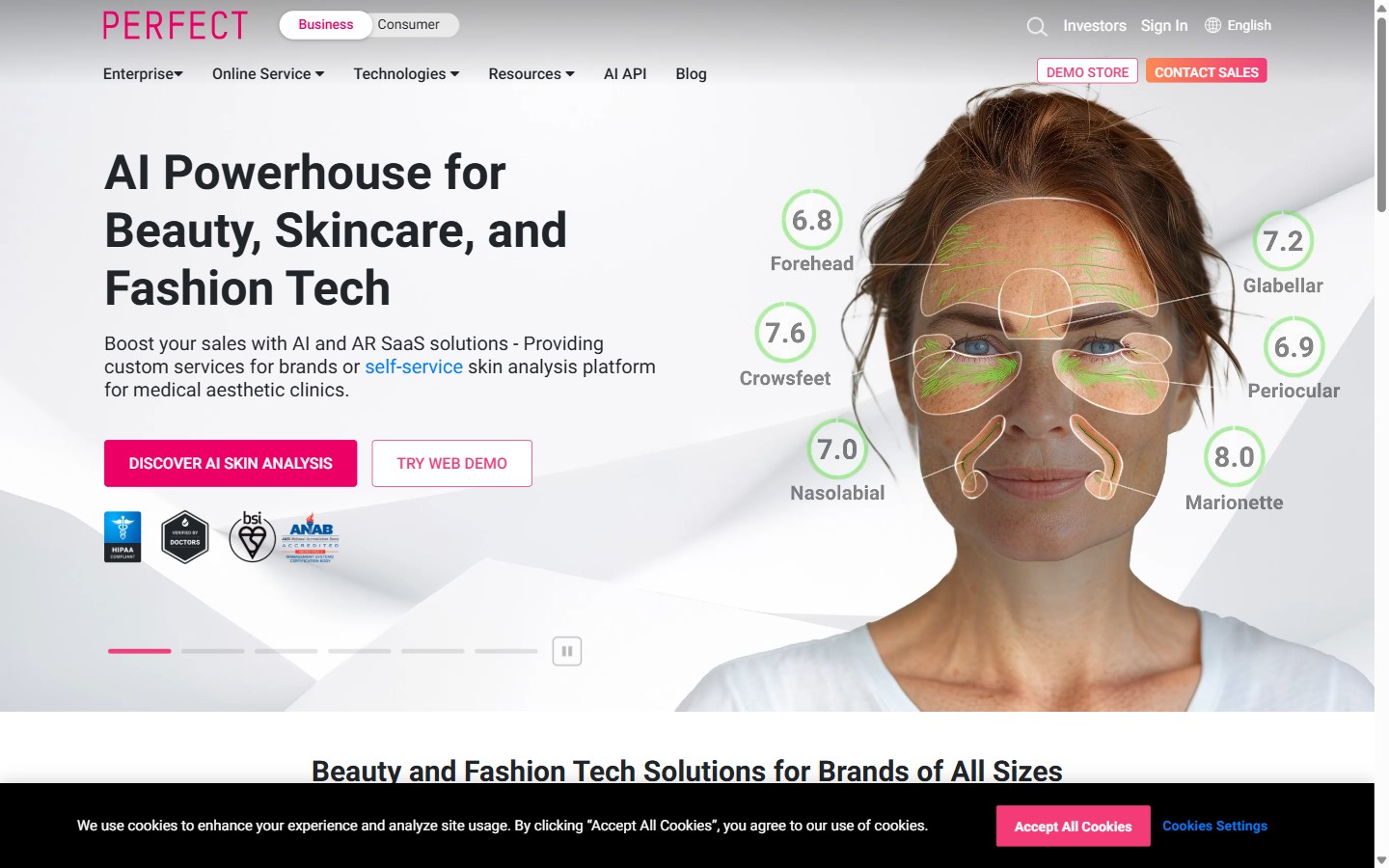Expand the Resources menu
Screen dimensions: 1389x868
[531, 74]
